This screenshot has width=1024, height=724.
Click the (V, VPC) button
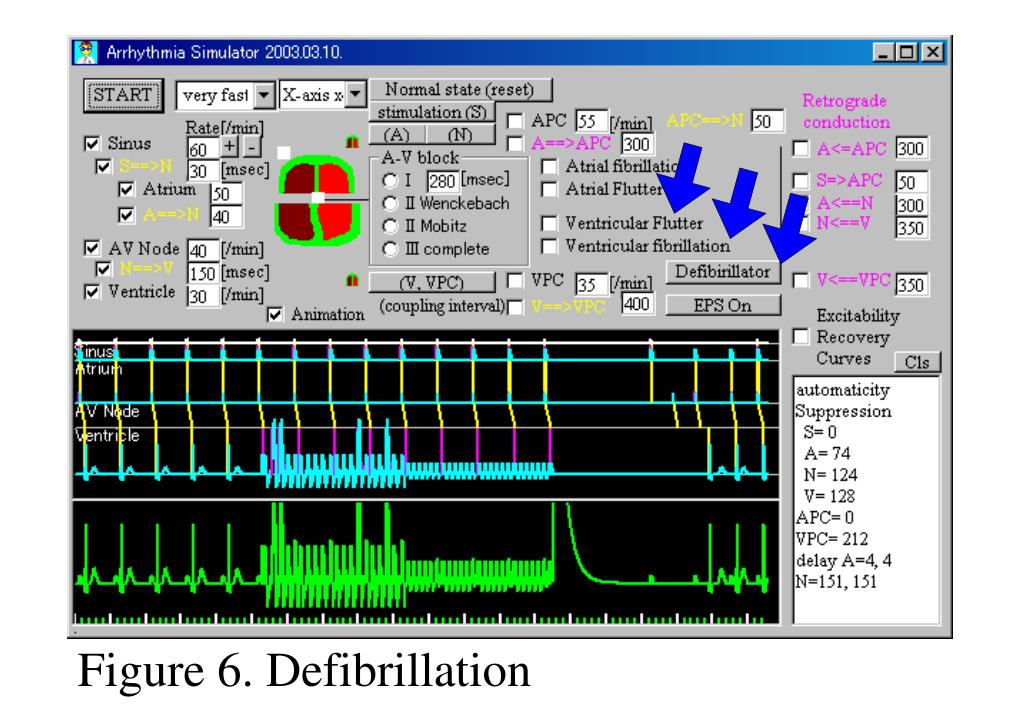[432, 282]
